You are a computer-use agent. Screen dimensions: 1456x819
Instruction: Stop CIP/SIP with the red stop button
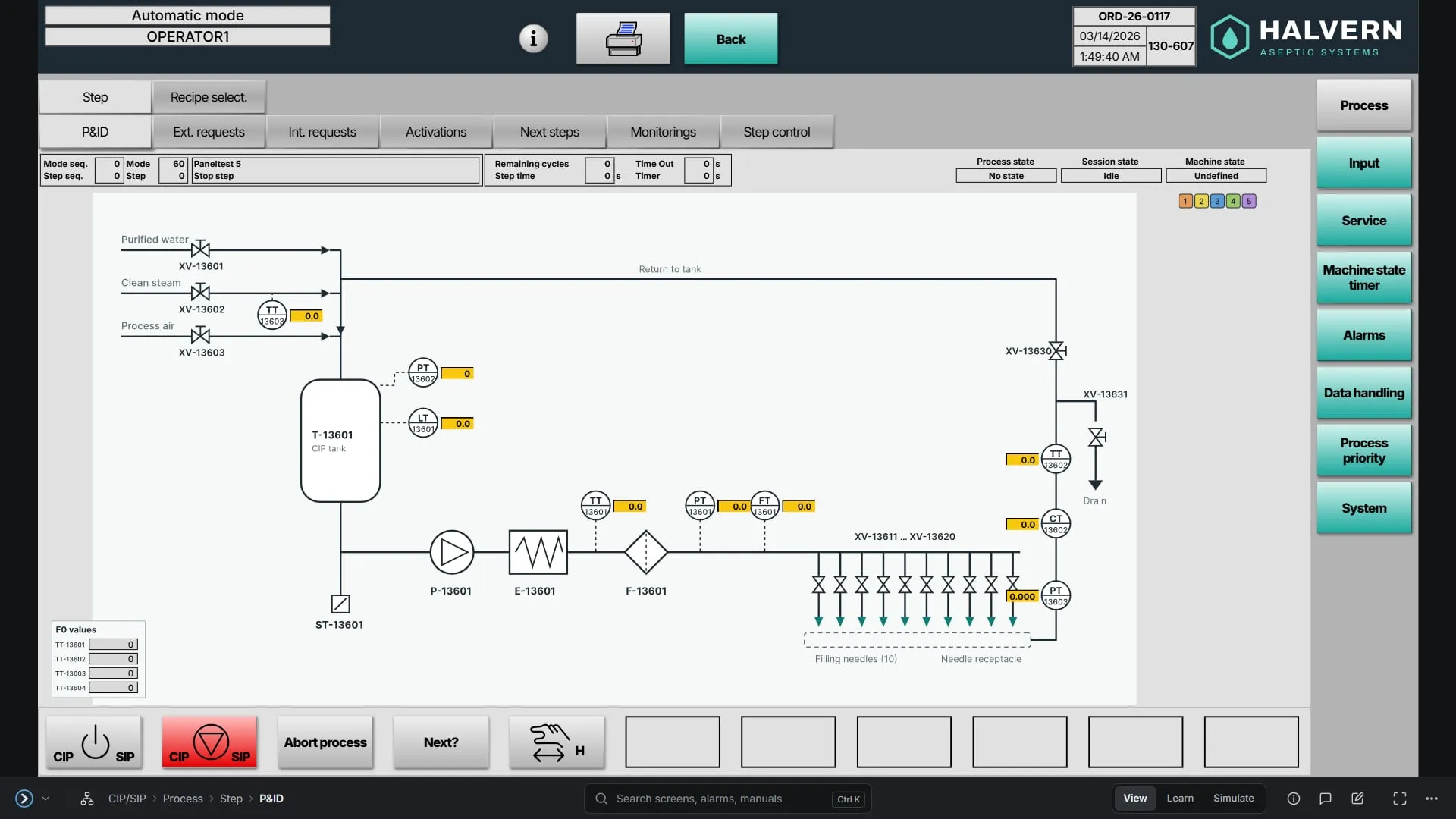coord(209,742)
